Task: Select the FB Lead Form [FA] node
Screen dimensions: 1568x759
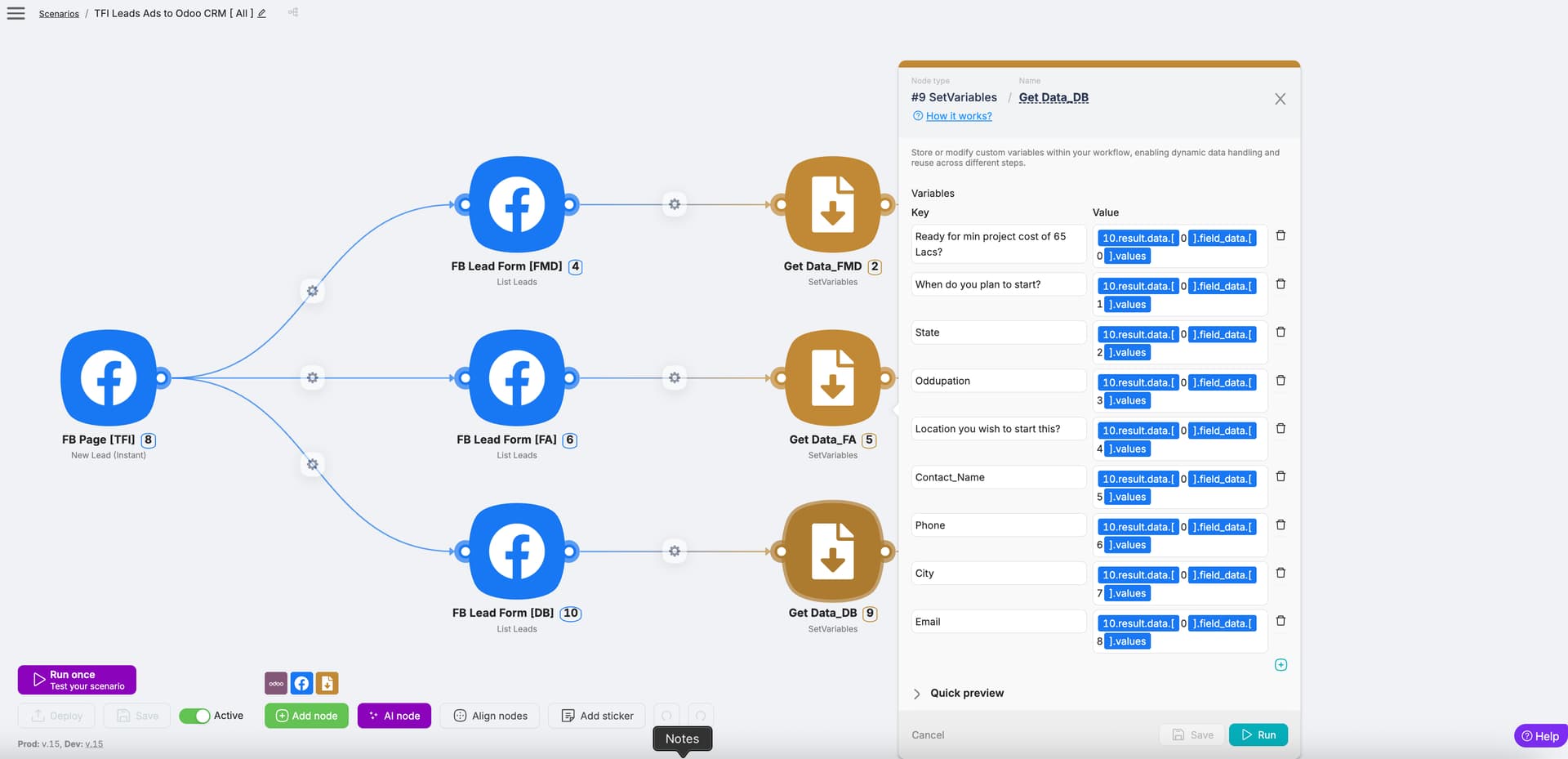Action: tap(517, 378)
